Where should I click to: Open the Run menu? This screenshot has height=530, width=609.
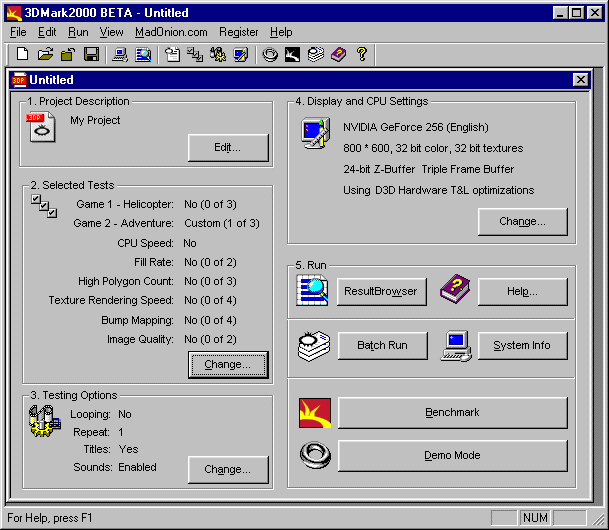coord(78,32)
